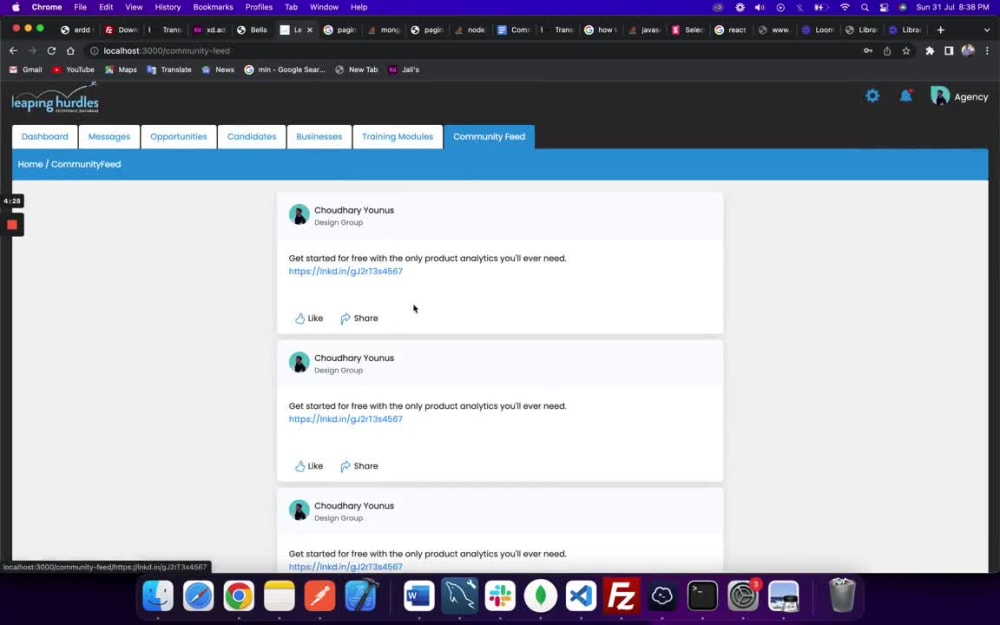
Task: Open the Window menu
Action: [x=324, y=7]
